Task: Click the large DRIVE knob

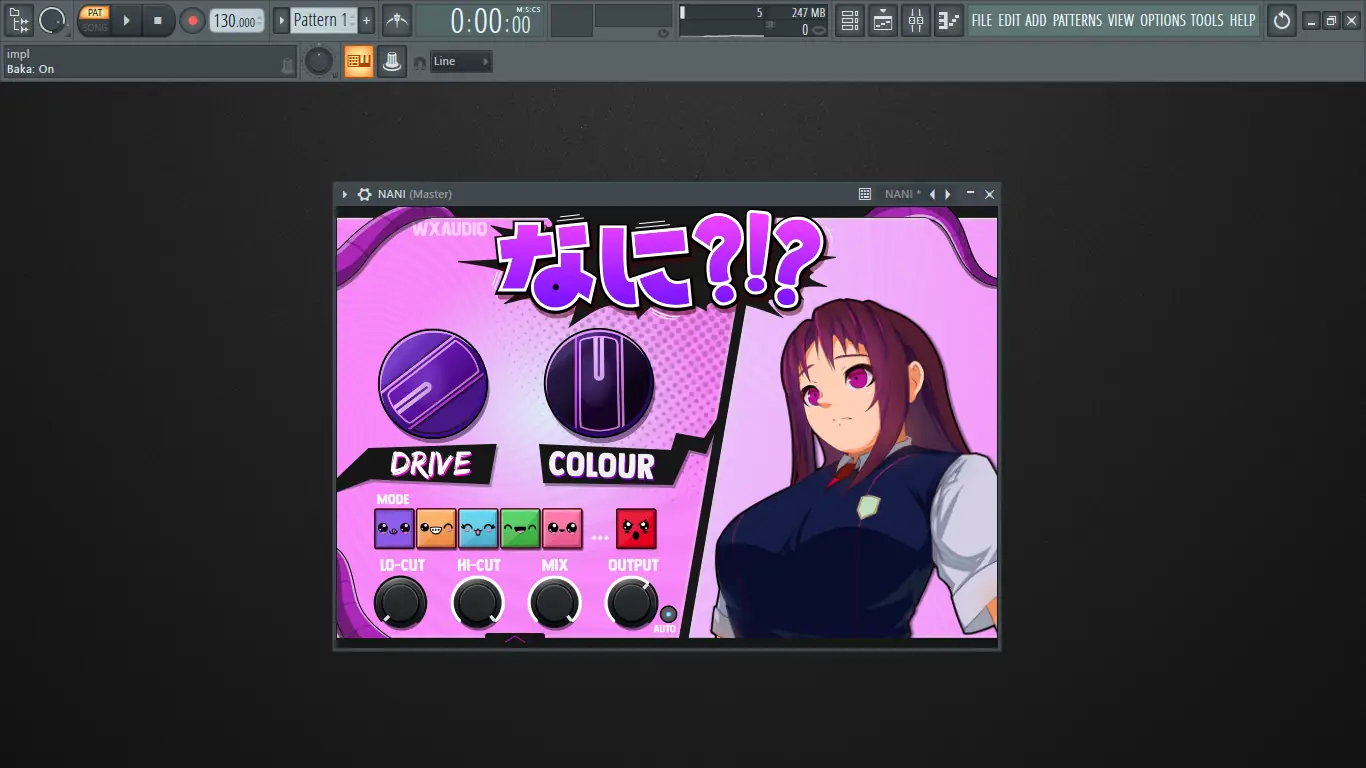Action: pos(433,385)
